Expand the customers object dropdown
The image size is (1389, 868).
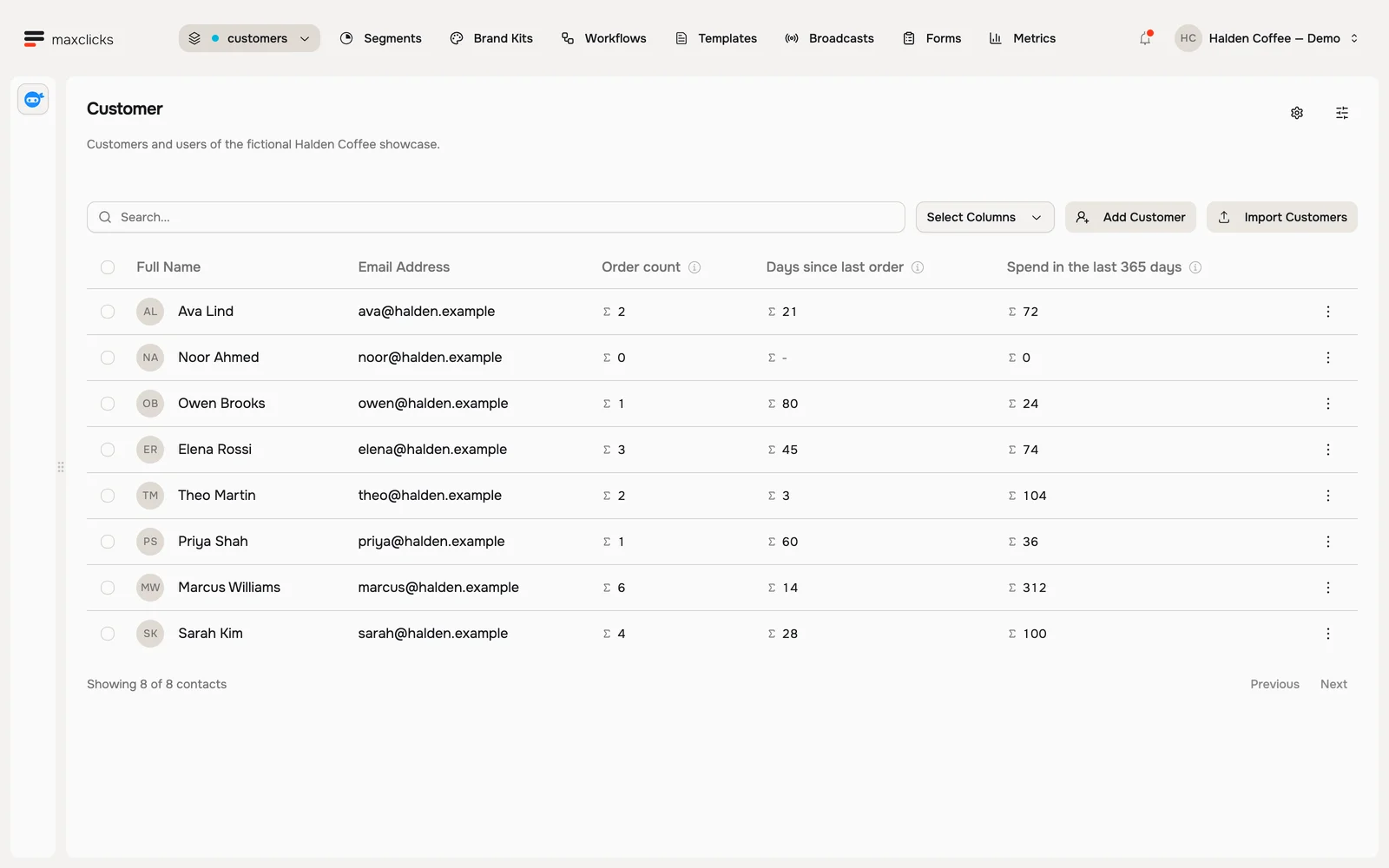[249, 38]
